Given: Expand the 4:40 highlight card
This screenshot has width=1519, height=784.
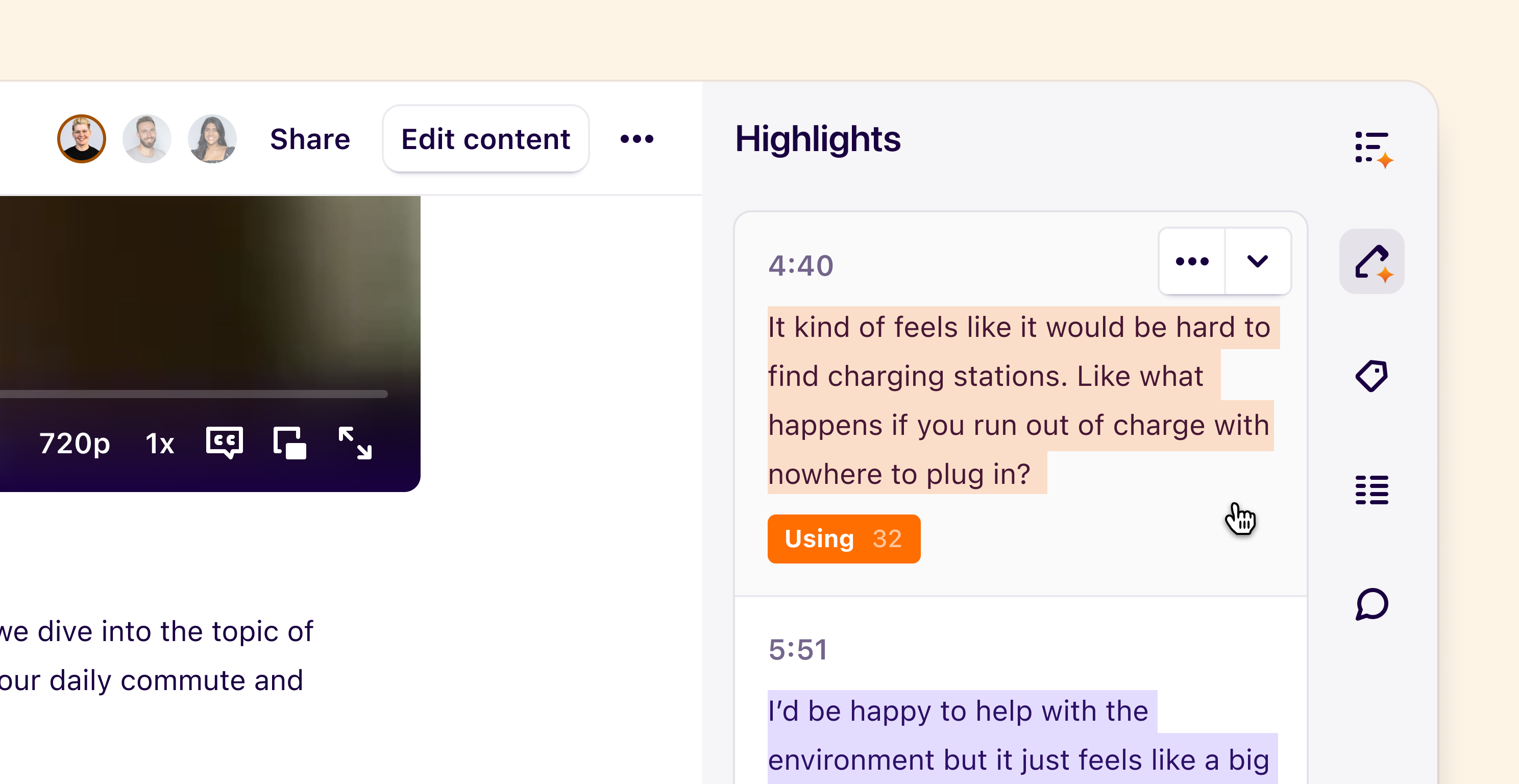Looking at the screenshot, I should (1258, 261).
